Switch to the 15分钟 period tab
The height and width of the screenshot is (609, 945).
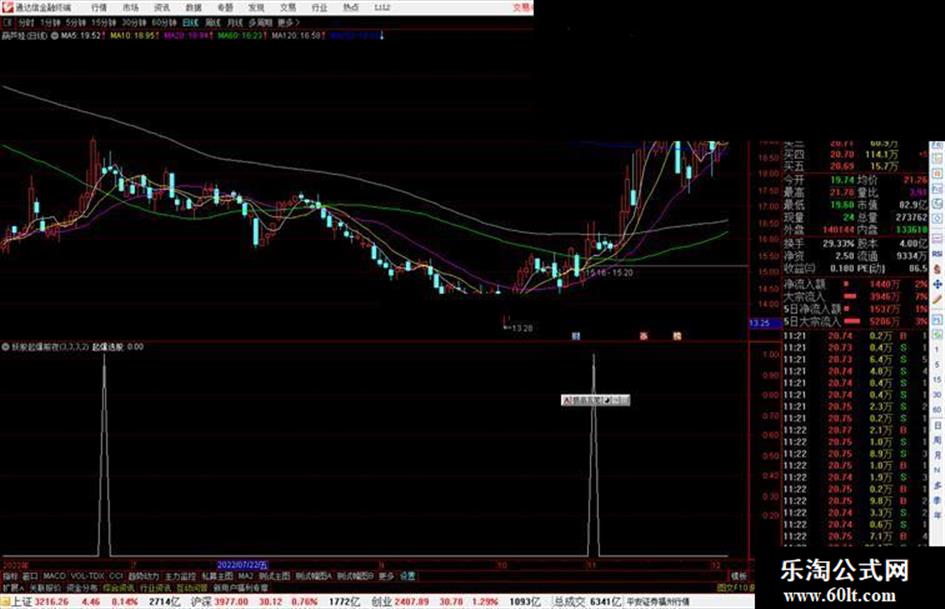pos(104,23)
